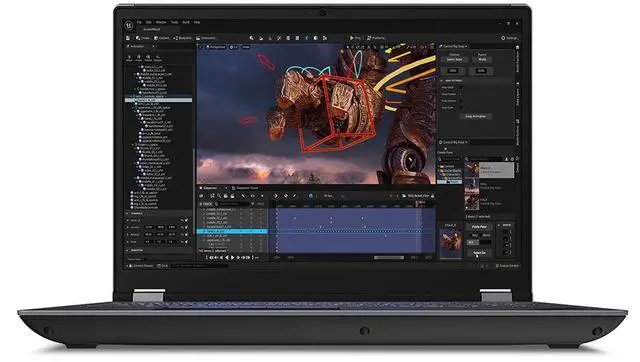The width and height of the screenshot is (640, 362).
Task: Click the large pose preview thumbnail
Action: 451,243
